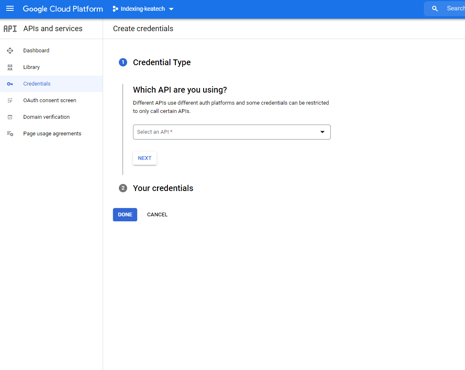
Task: Click the project selector dropdown arrow
Action: click(171, 9)
